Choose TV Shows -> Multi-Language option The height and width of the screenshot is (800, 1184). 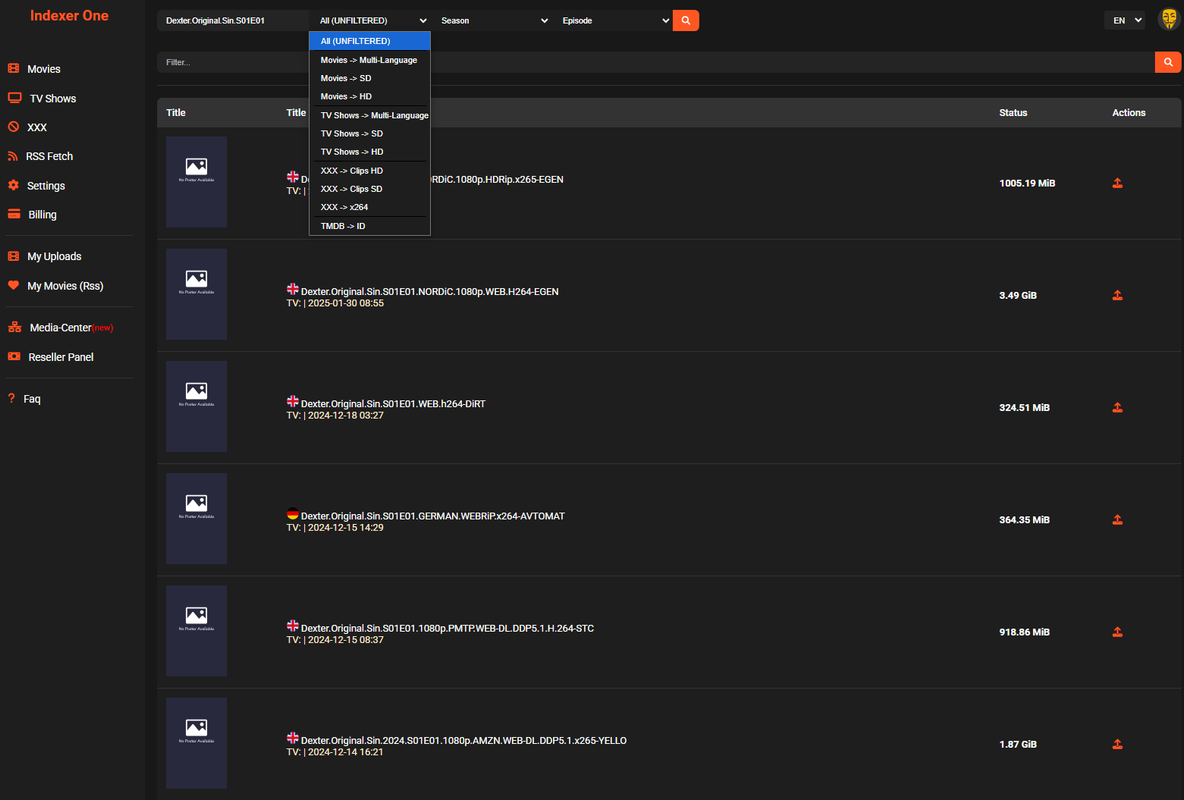tap(370, 115)
